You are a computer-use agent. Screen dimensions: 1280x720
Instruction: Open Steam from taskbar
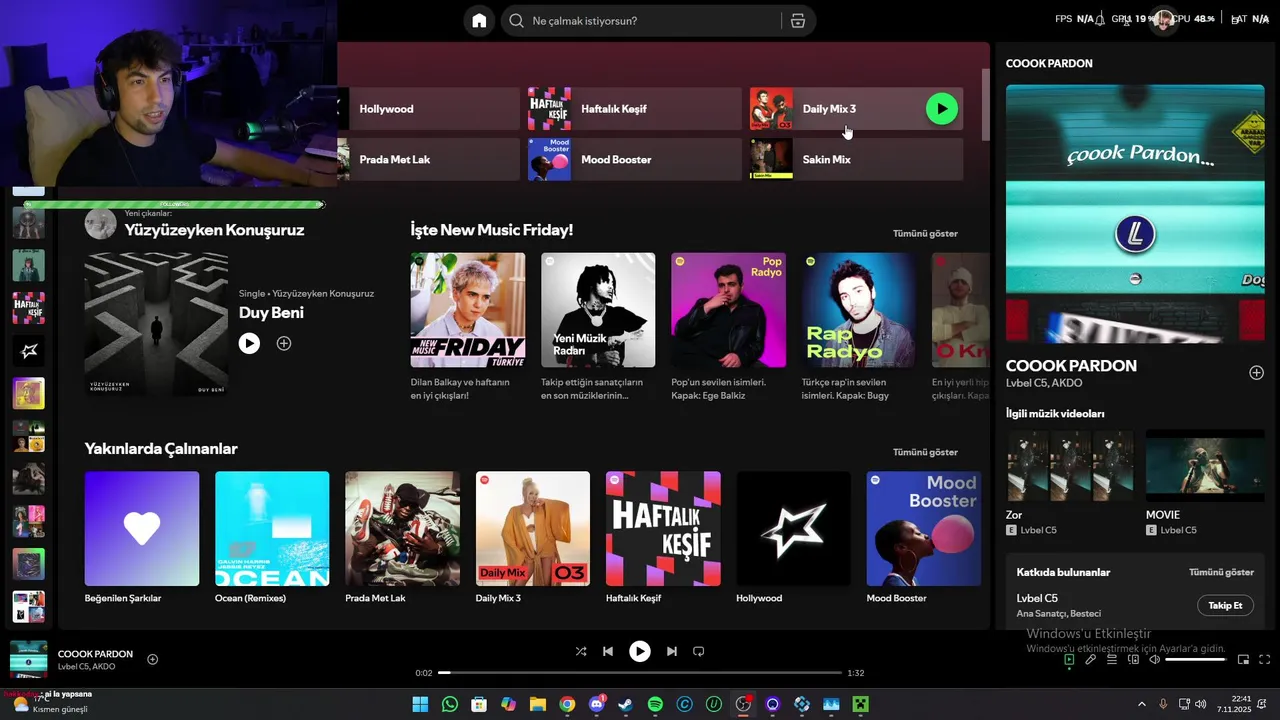coord(625,704)
